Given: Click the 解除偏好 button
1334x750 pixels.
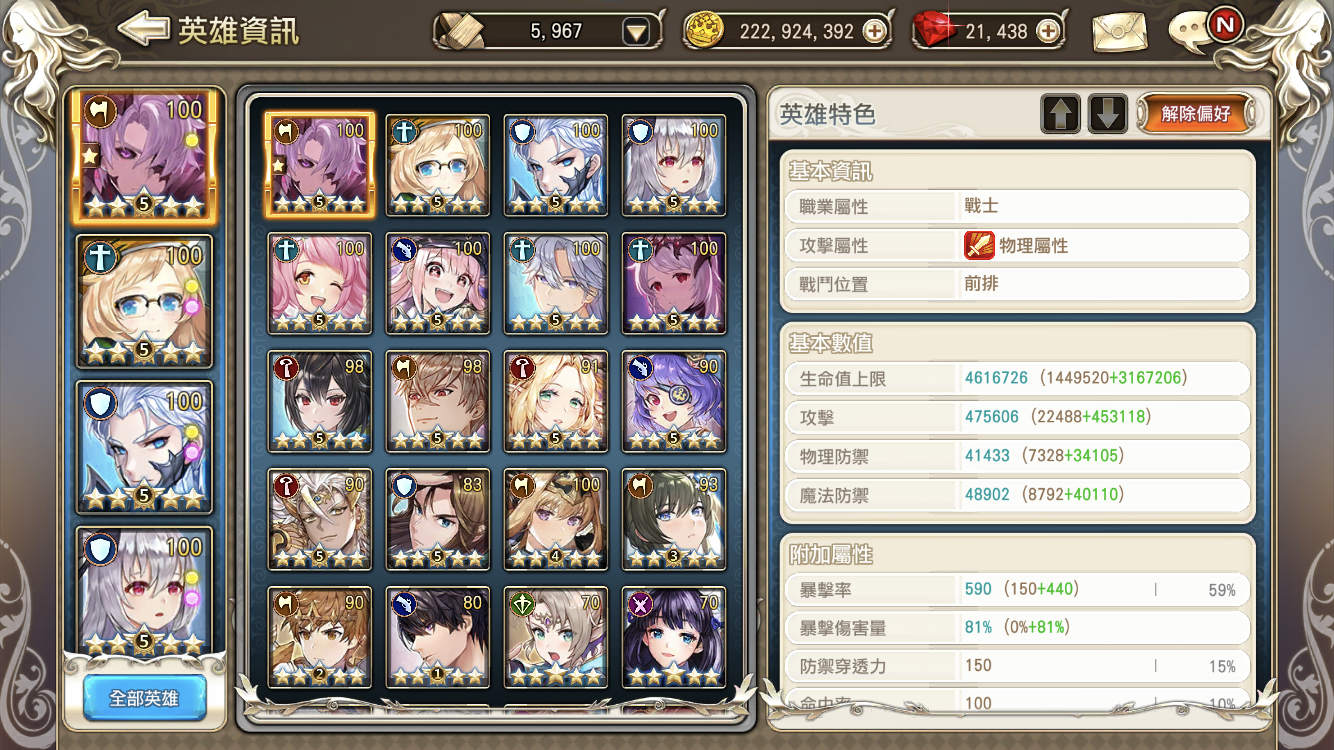Looking at the screenshot, I should click(x=1195, y=114).
